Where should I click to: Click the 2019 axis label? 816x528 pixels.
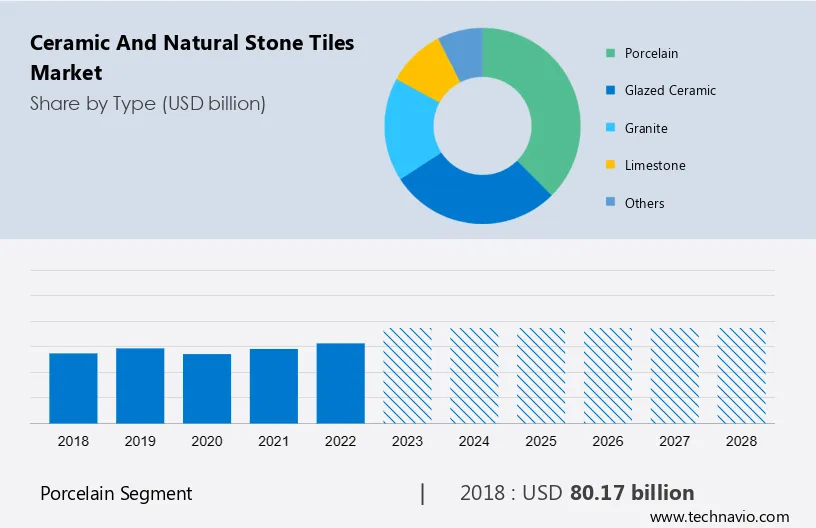[x=140, y=441]
